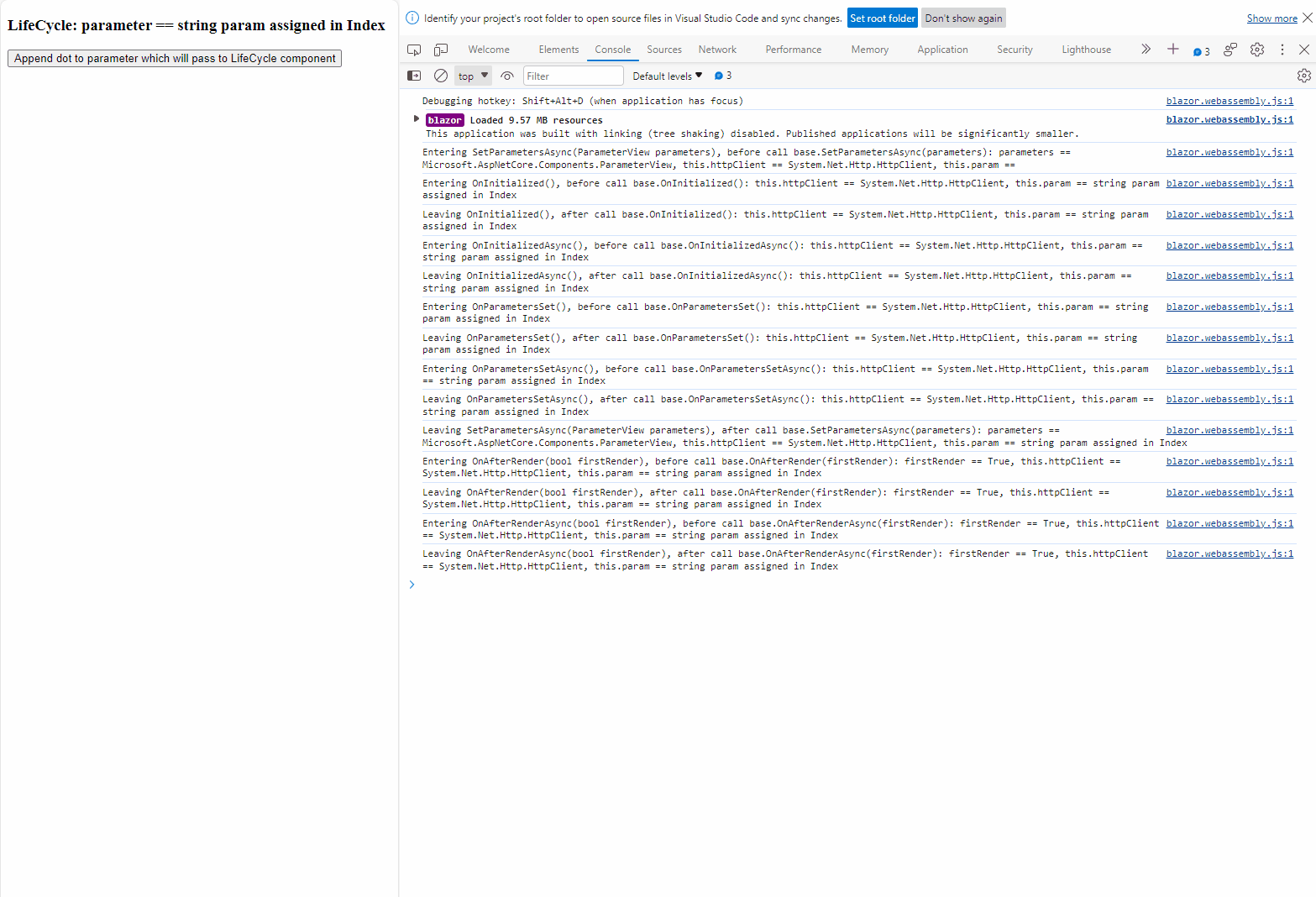Open the top JavaScript context dropdown
The image size is (1316, 897).
tap(473, 76)
